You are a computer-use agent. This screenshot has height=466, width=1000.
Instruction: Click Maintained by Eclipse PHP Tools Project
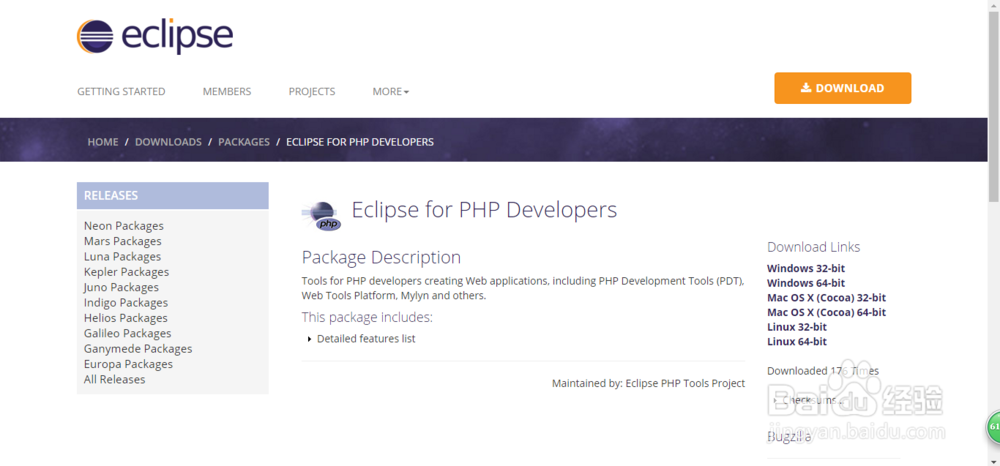click(649, 383)
